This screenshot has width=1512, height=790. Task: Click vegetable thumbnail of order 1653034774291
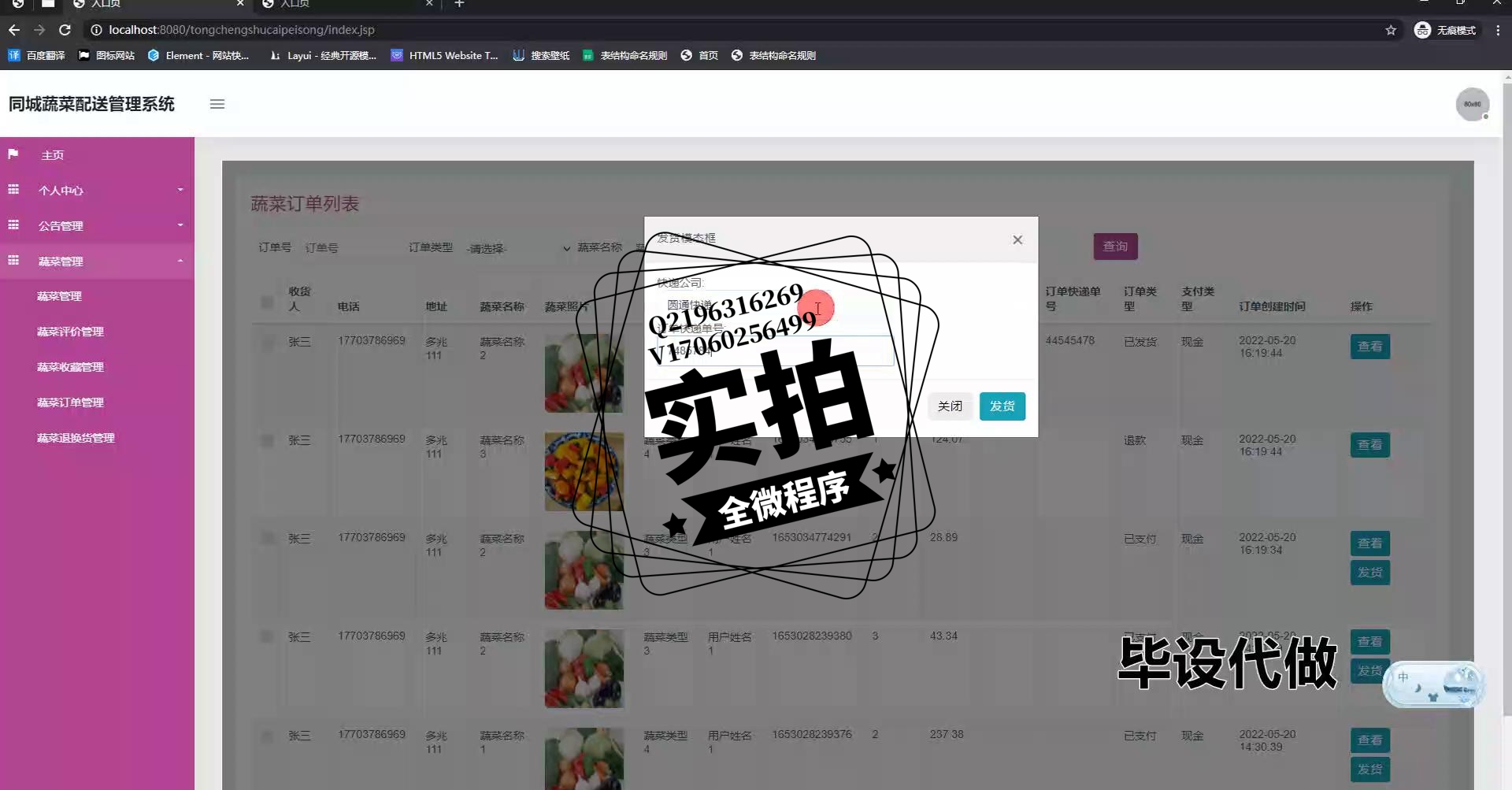(584, 570)
